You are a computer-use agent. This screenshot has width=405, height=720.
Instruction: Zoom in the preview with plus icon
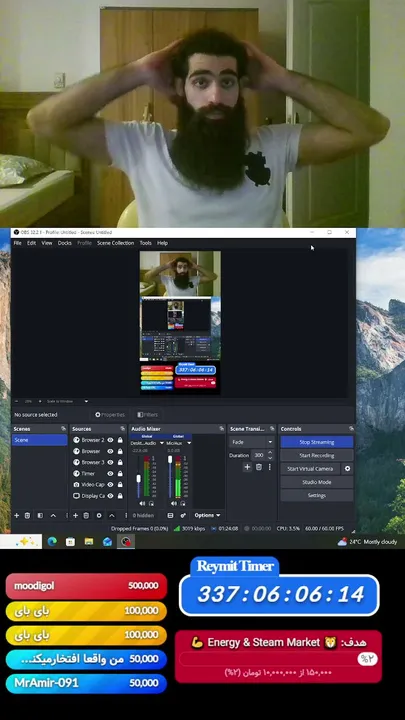pos(39,401)
